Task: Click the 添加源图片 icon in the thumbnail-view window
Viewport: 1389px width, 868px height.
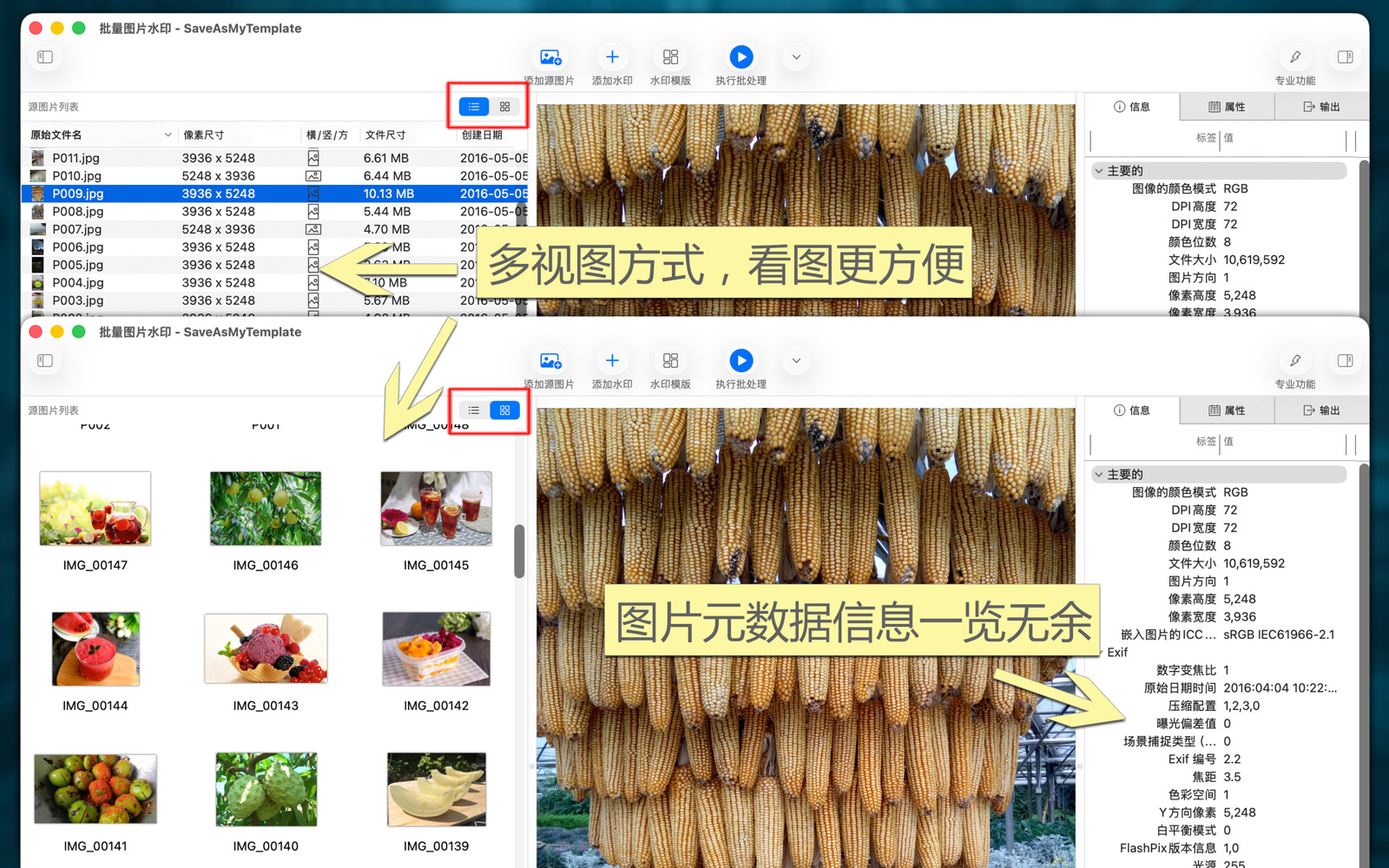Action: [550, 361]
